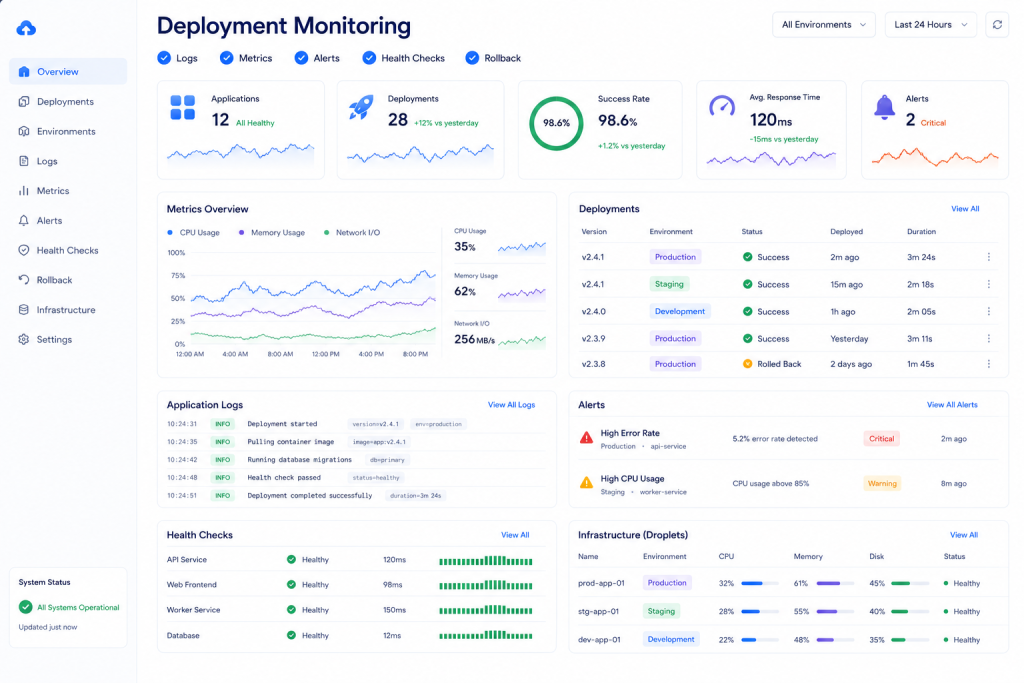The image size is (1024, 683).
Task: Click the cloud logo icon
Action: tap(26, 28)
